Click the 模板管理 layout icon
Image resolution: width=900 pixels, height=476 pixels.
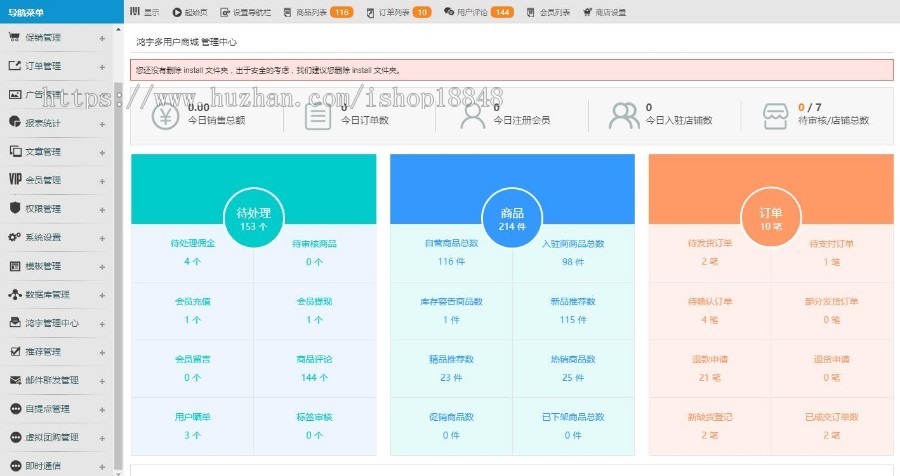tap(15, 266)
